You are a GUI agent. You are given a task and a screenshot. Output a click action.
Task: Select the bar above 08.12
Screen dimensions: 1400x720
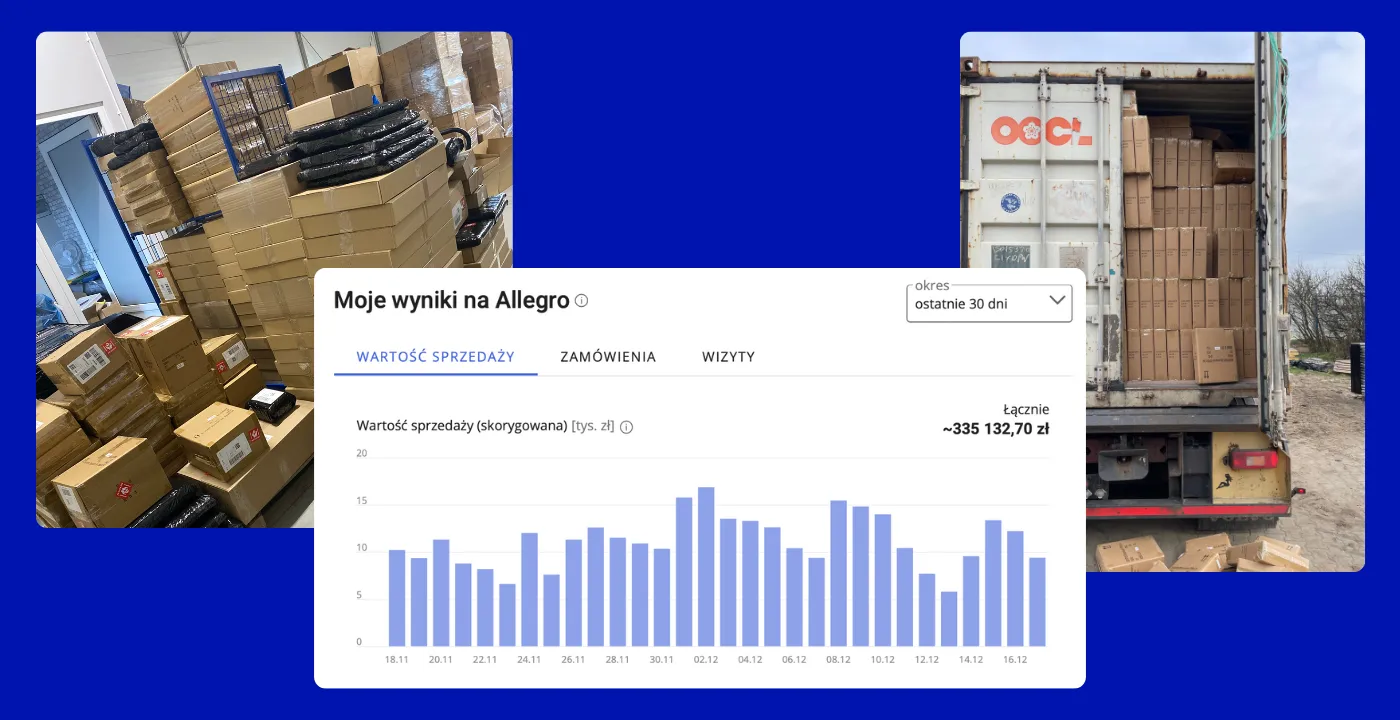pyautogui.click(x=839, y=573)
